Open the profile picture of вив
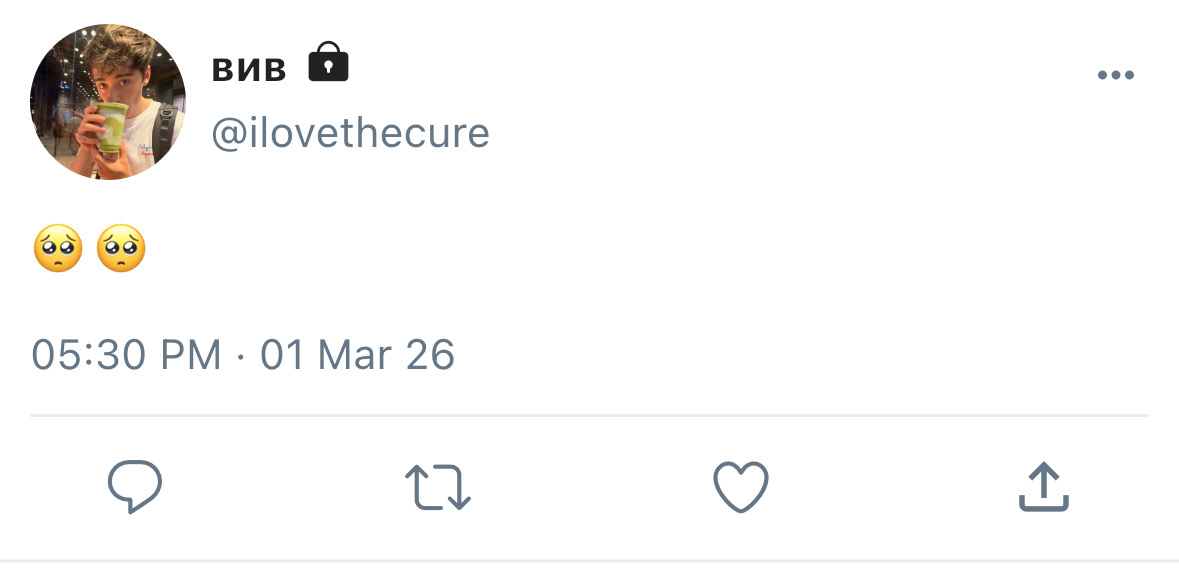1179x579 pixels. pyautogui.click(x=108, y=102)
